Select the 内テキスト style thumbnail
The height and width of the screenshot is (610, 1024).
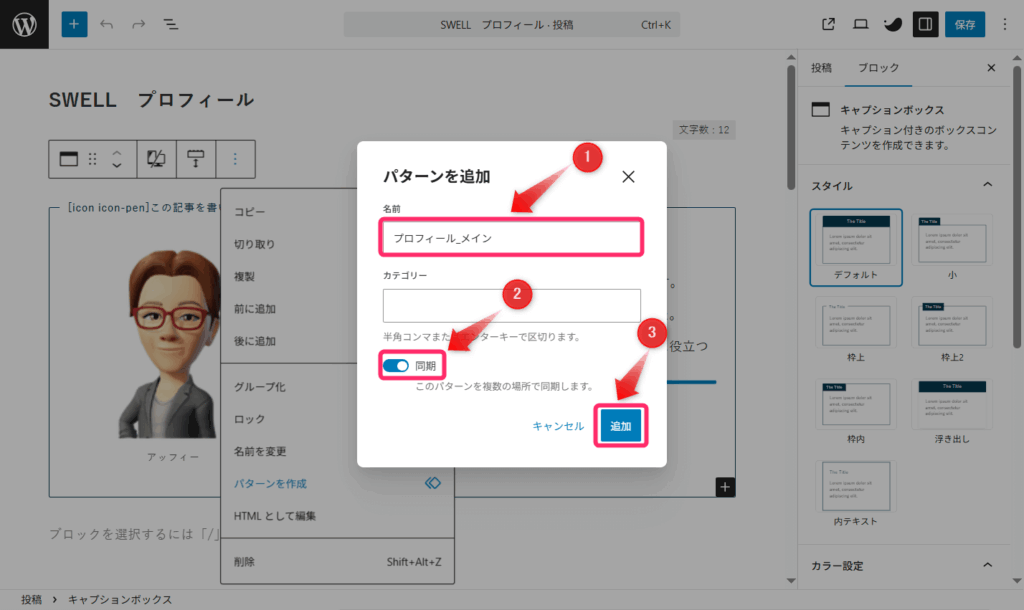point(856,494)
